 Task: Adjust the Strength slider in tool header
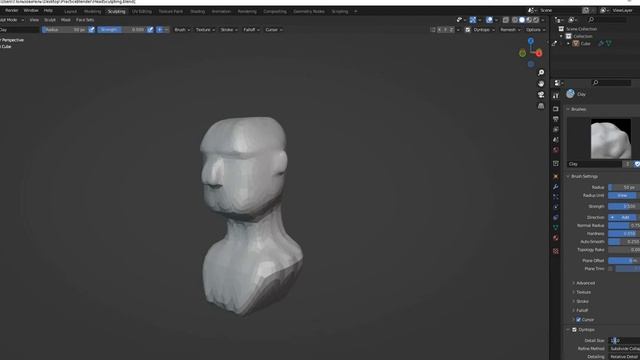tap(122, 30)
